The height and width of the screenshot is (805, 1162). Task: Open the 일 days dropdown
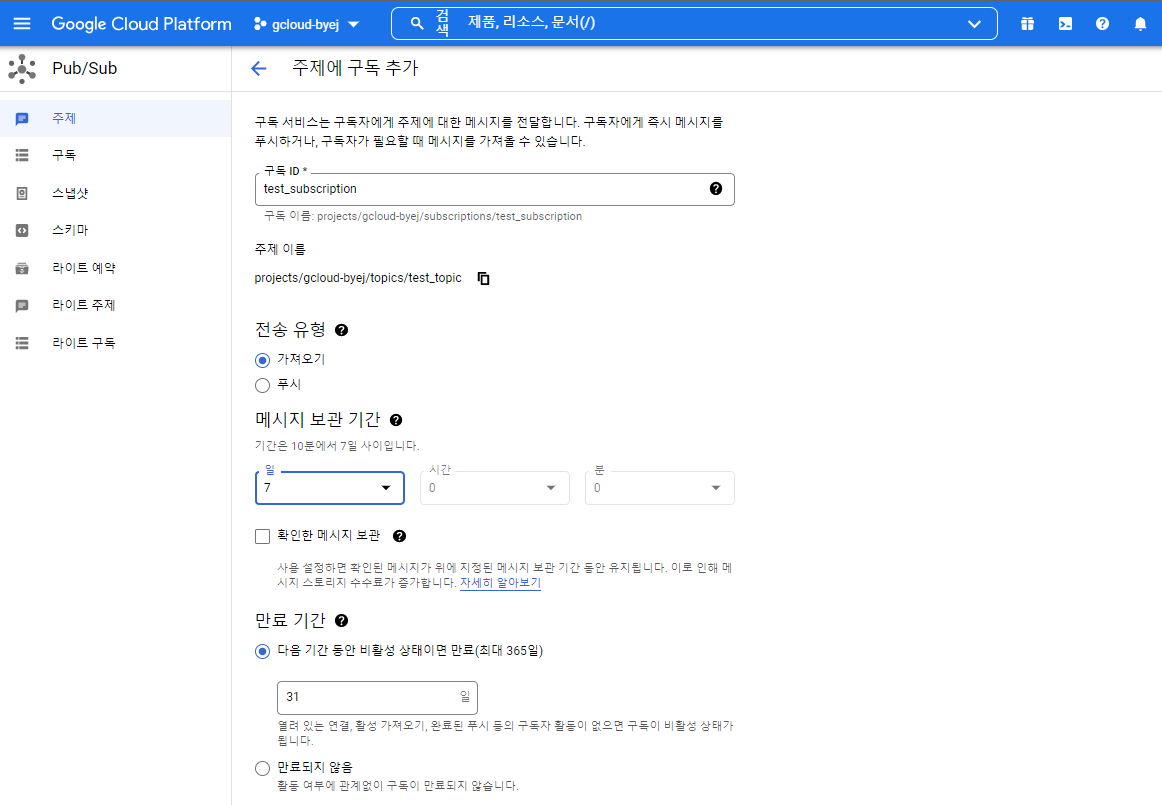[x=330, y=488]
